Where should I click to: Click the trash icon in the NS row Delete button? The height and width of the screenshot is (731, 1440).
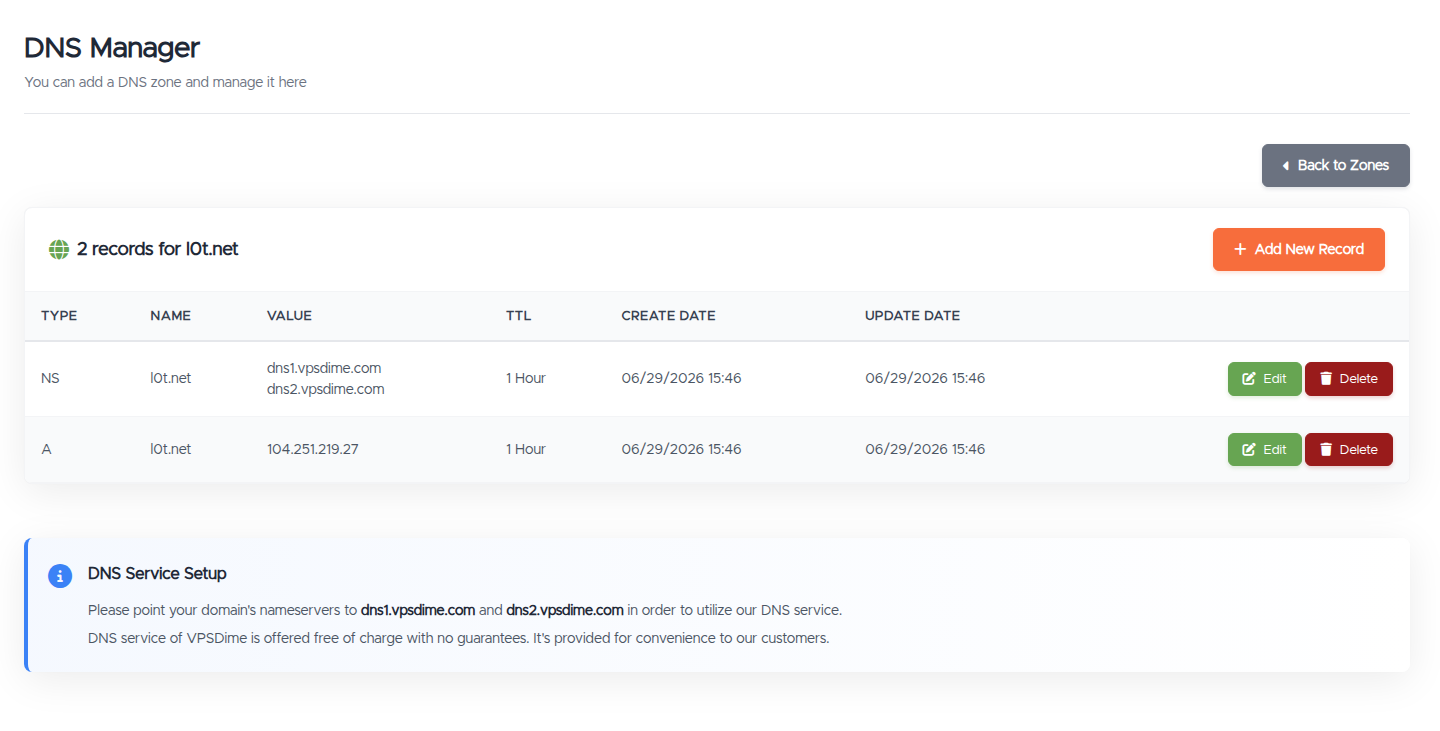[1326, 379]
